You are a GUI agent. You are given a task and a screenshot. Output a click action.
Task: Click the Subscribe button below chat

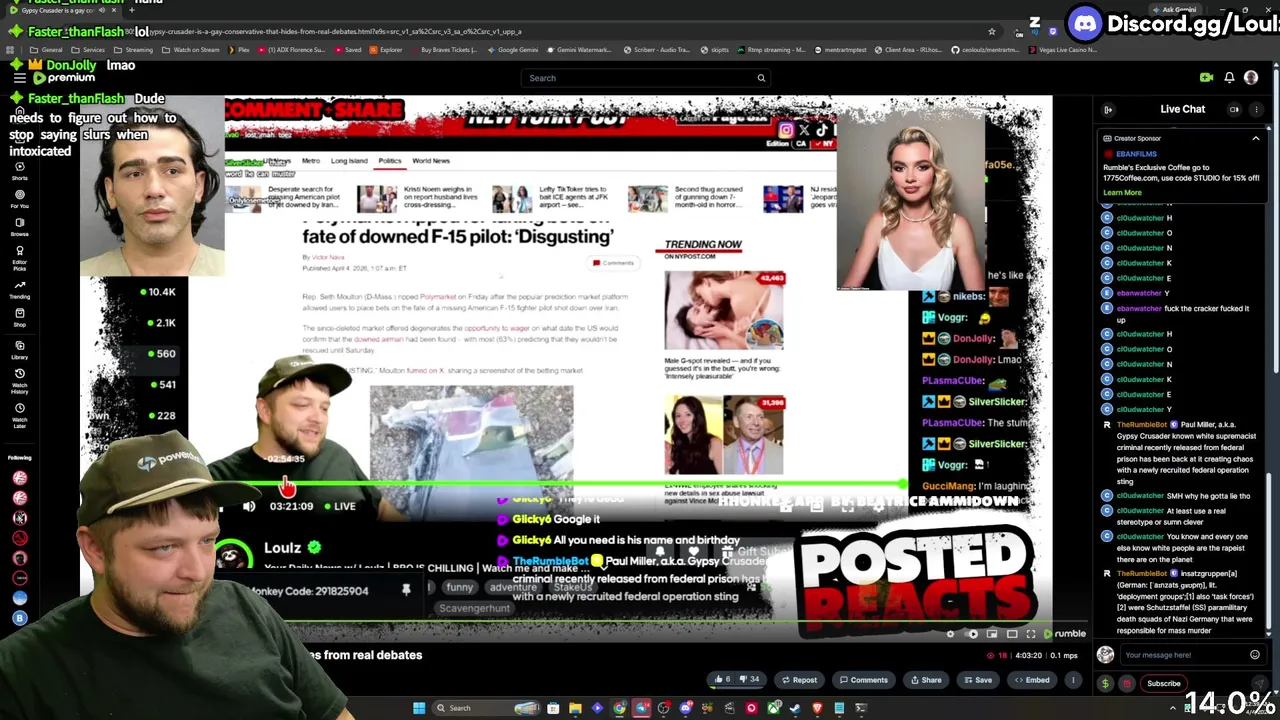(x=1164, y=684)
